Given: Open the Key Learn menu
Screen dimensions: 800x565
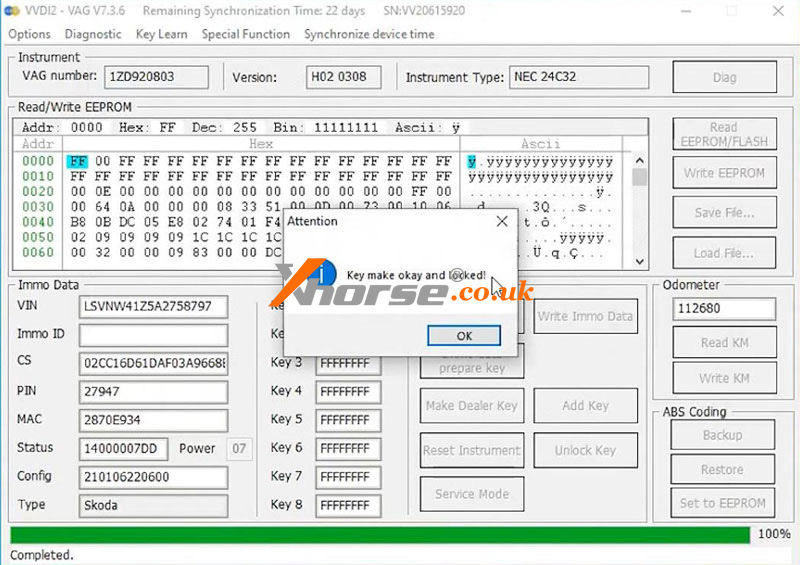Looking at the screenshot, I should (x=161, y=34).
